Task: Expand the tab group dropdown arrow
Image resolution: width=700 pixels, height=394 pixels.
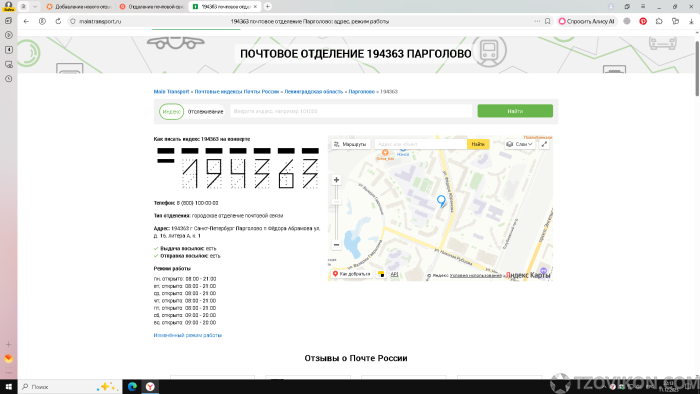Action: pyautogui.click(x=35, y=7)
